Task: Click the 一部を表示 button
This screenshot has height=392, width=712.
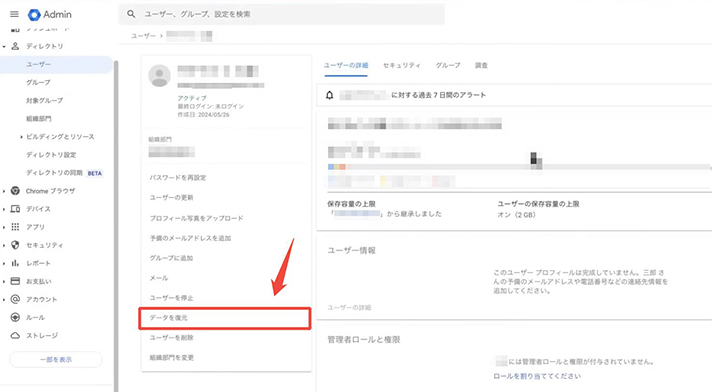Action: click(56, 359)
